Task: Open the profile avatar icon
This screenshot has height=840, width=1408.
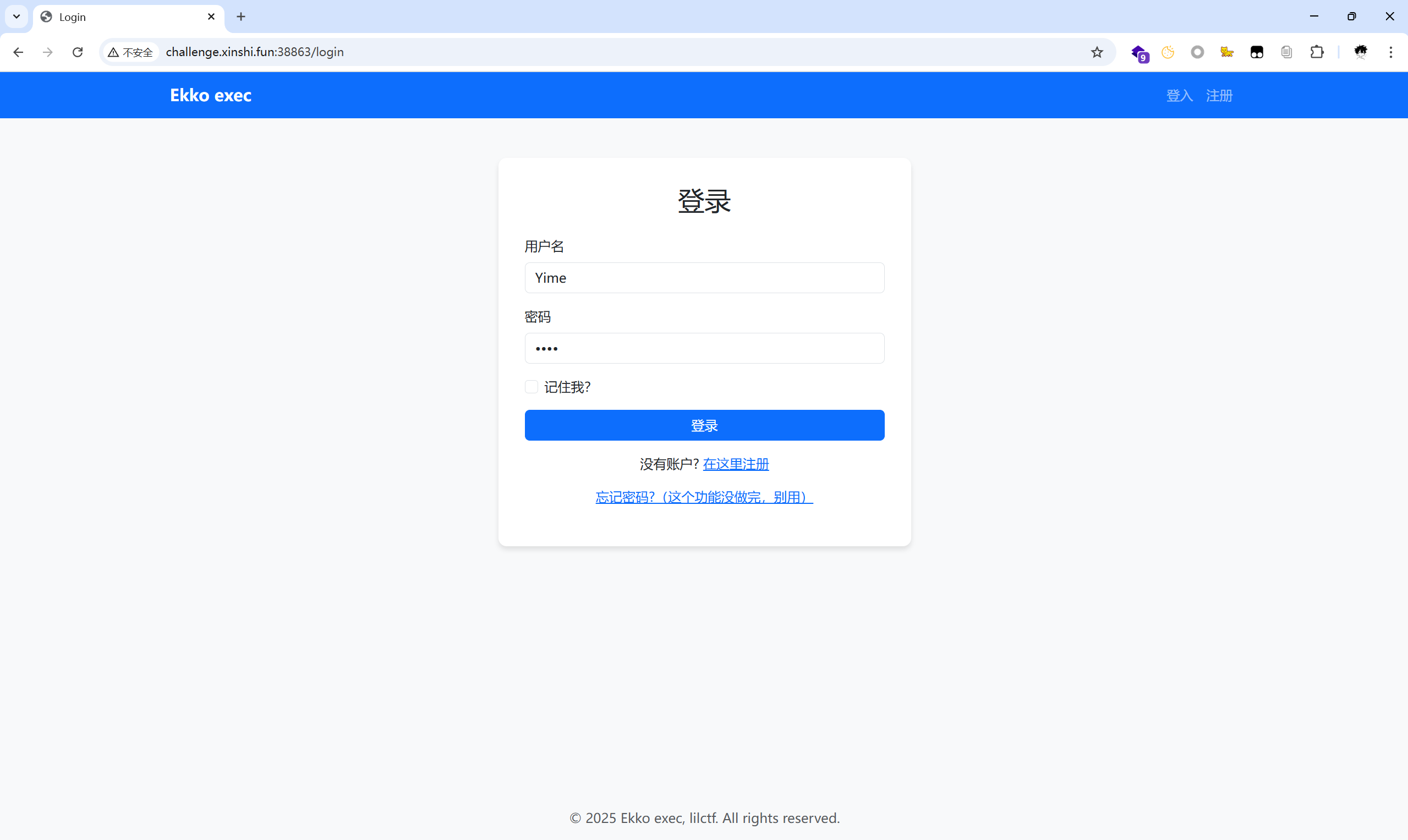Action: pos(1361,52)
